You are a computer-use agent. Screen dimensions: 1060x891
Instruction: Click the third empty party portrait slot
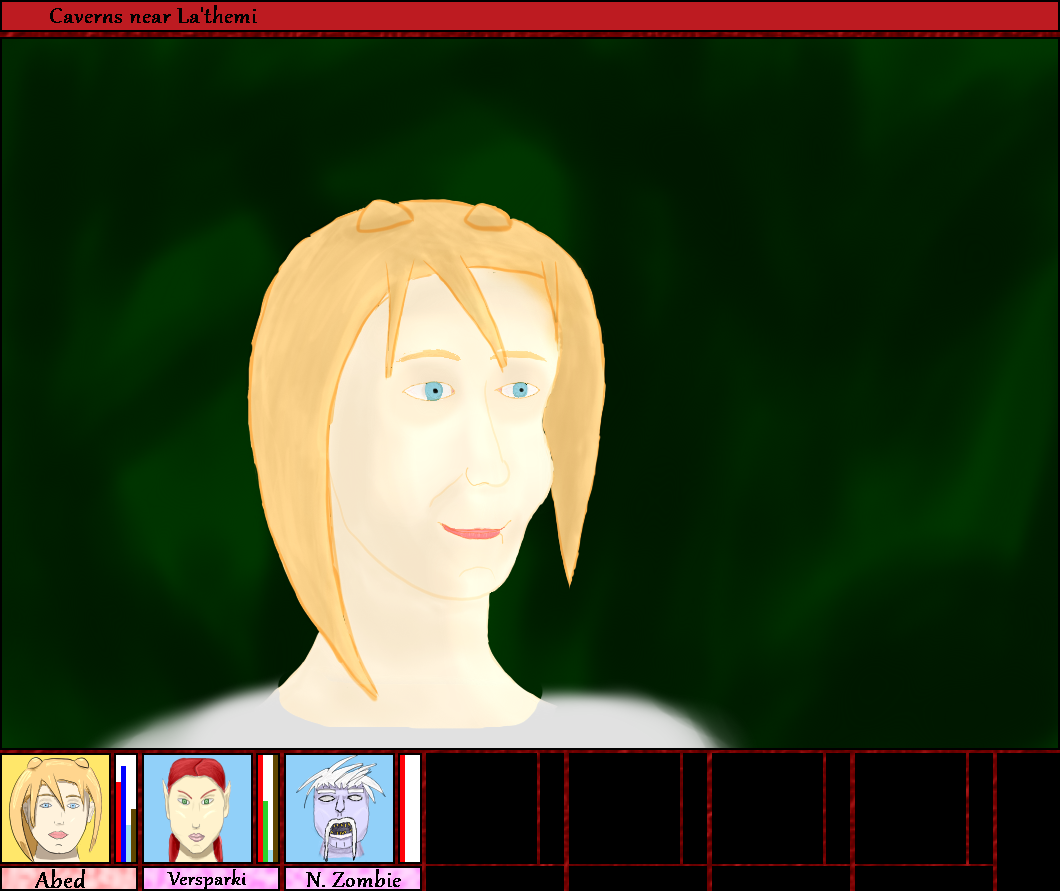(x=766, y=808)
